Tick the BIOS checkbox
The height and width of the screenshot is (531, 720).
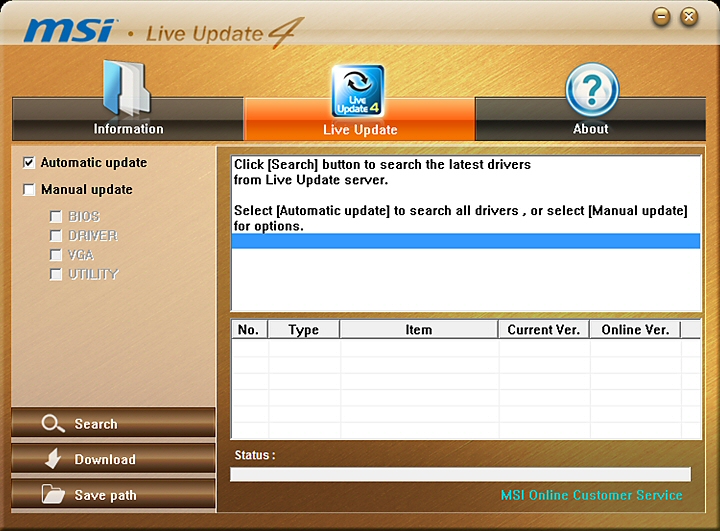pyautogui.click(x=56, y=216)
